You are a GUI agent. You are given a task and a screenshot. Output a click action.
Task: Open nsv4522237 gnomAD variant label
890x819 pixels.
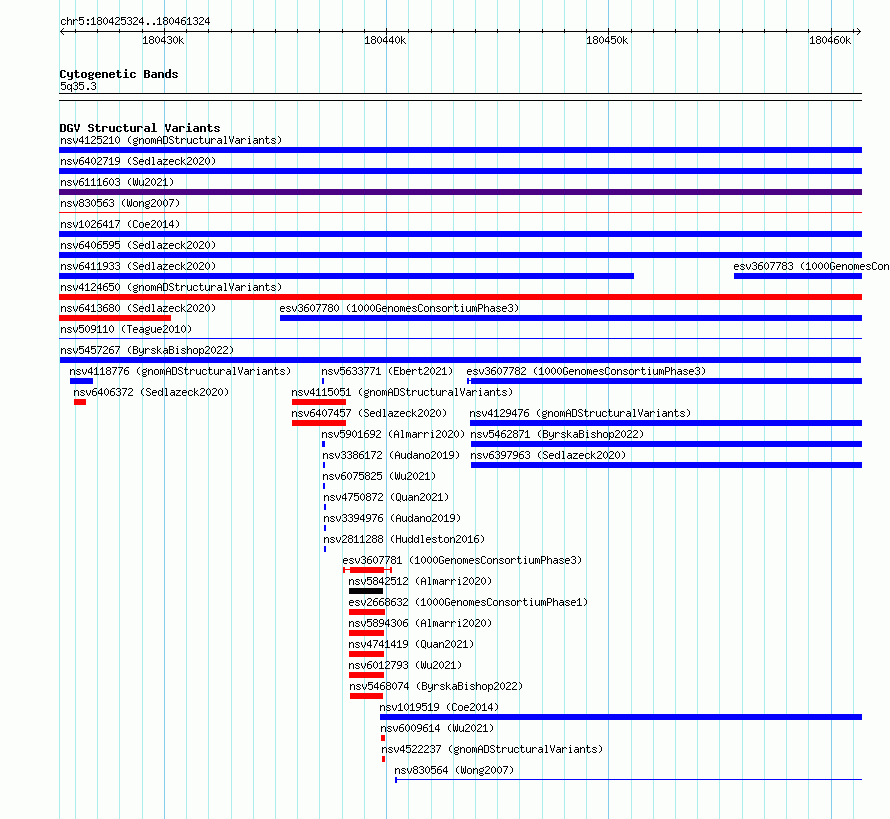coord(492,749)
